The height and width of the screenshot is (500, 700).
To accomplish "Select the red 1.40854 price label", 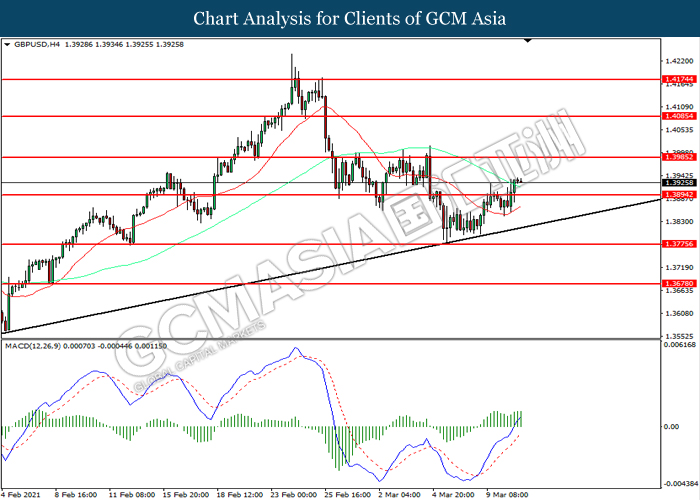I will (x=679, y=116).
